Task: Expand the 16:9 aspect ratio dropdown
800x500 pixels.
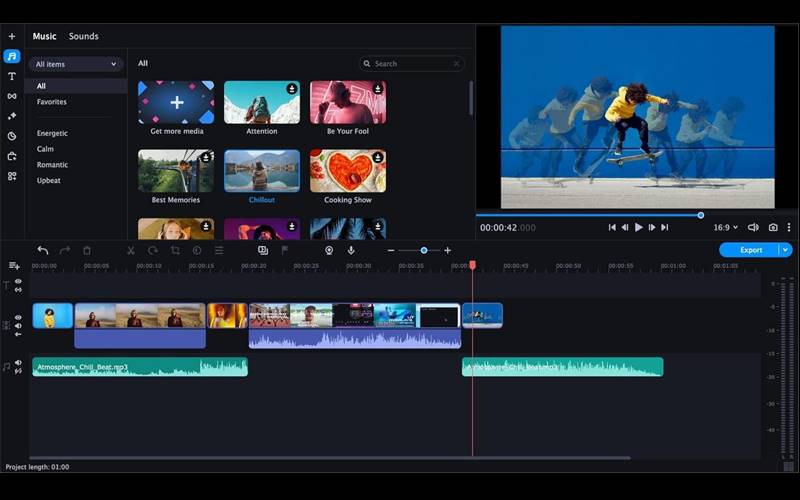Action: tap(727, 227)
